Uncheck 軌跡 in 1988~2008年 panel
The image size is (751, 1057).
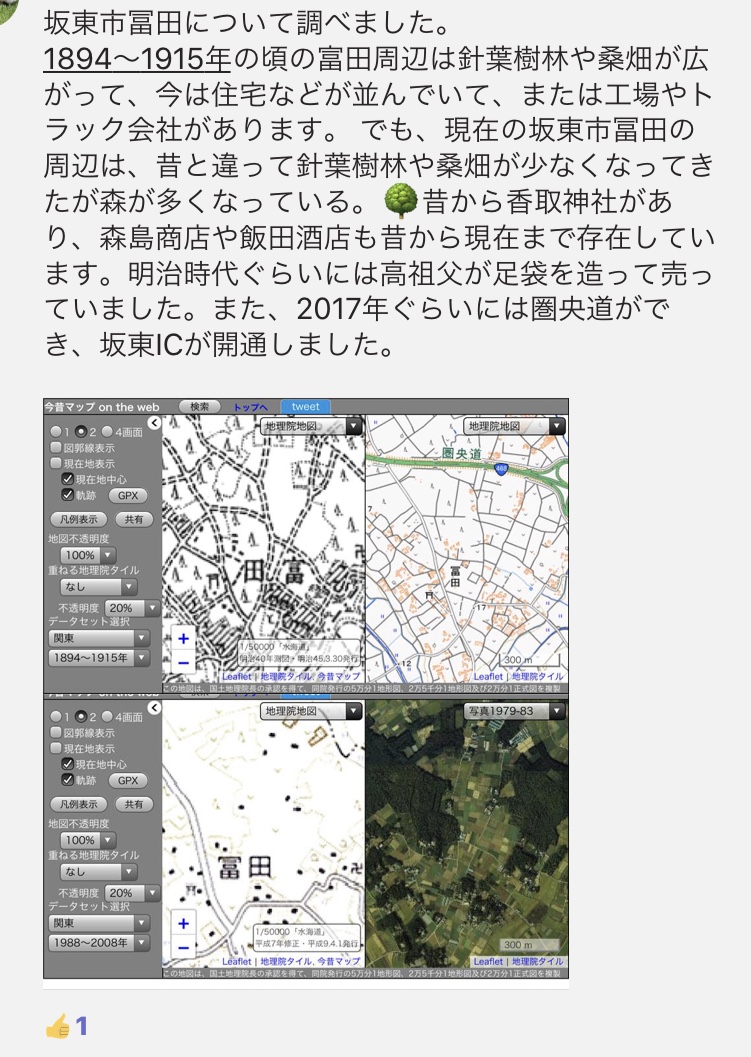(x=67, y=780)
